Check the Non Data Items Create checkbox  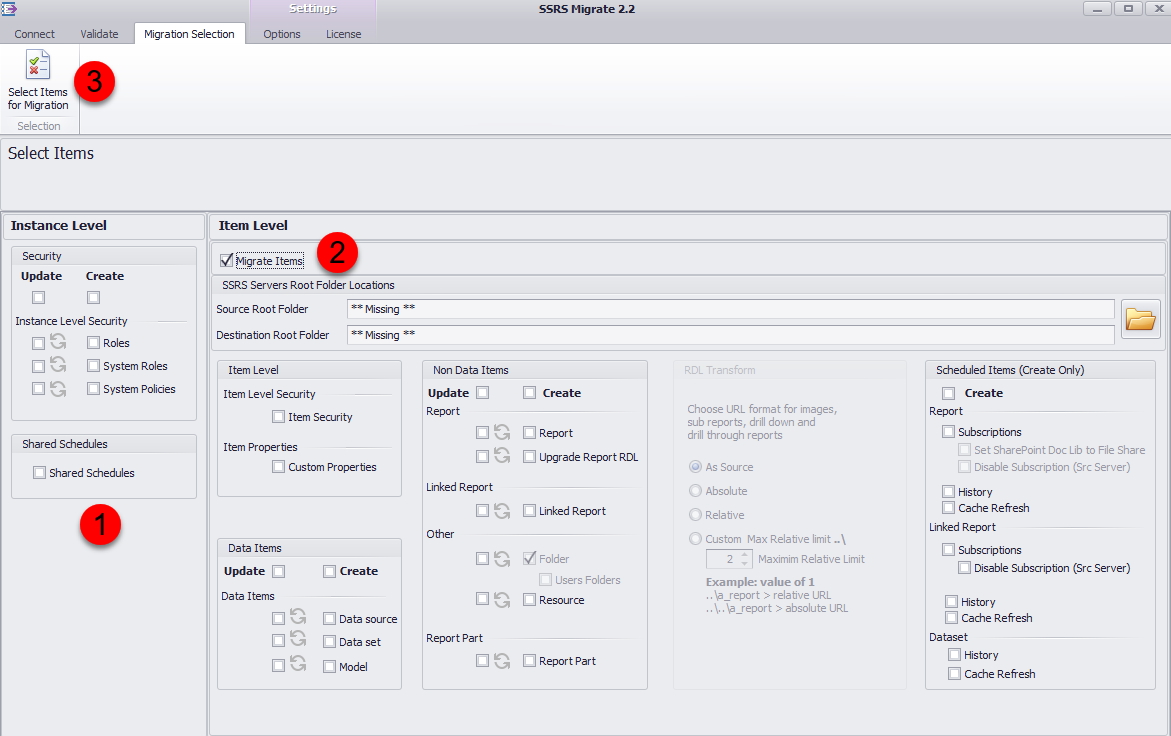pyautogui.click(x=529, y=393)
